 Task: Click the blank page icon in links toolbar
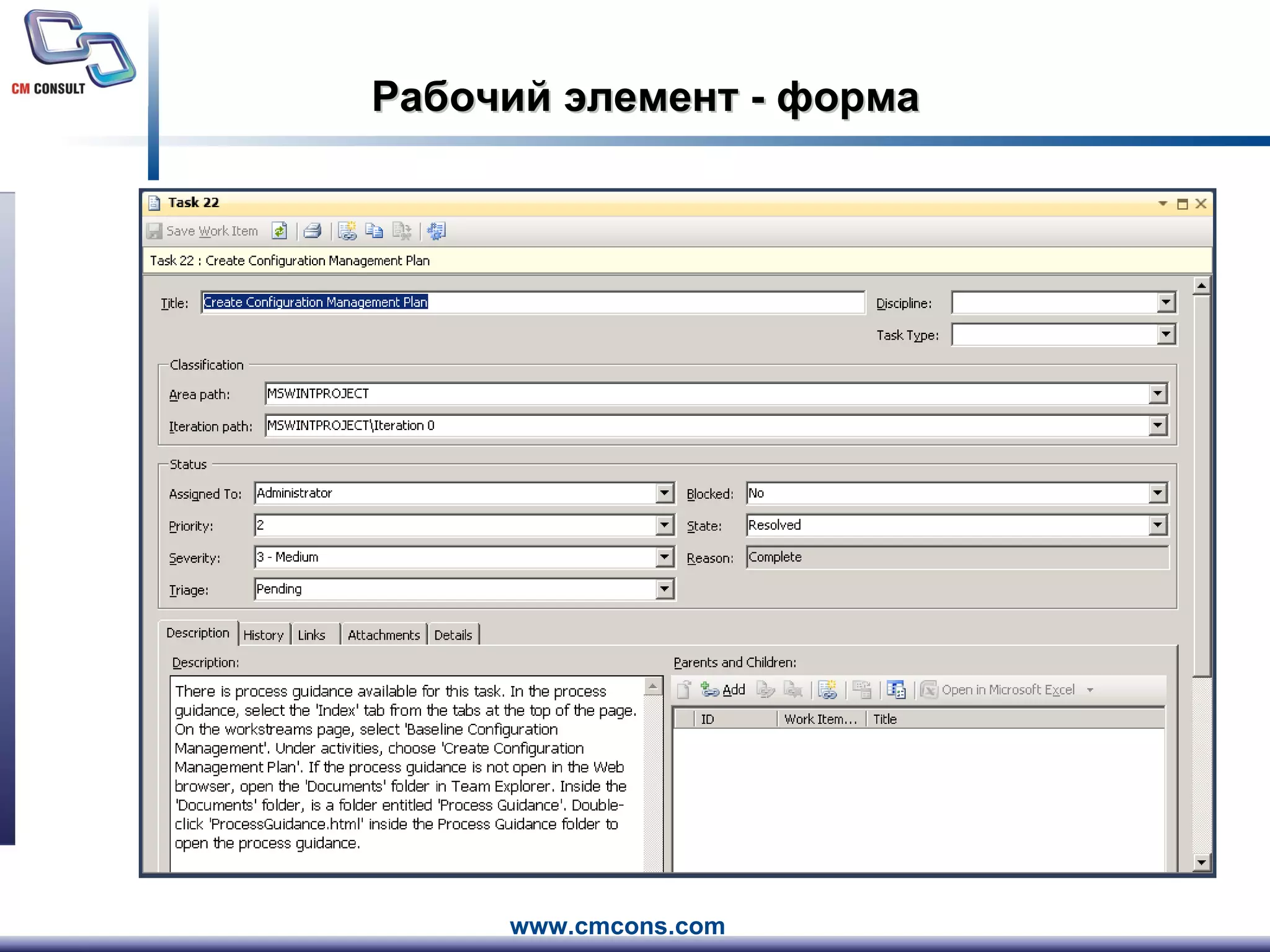(x=684, y=690)
